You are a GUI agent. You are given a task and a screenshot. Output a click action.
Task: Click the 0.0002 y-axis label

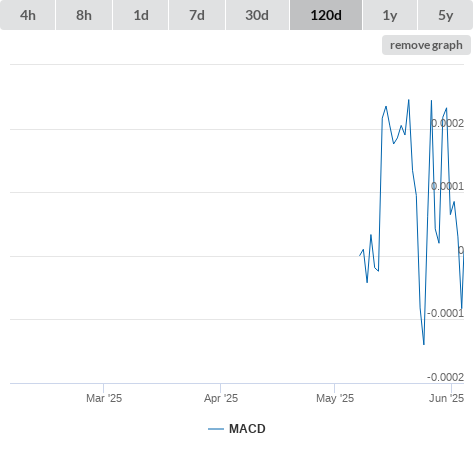(447, 123)
